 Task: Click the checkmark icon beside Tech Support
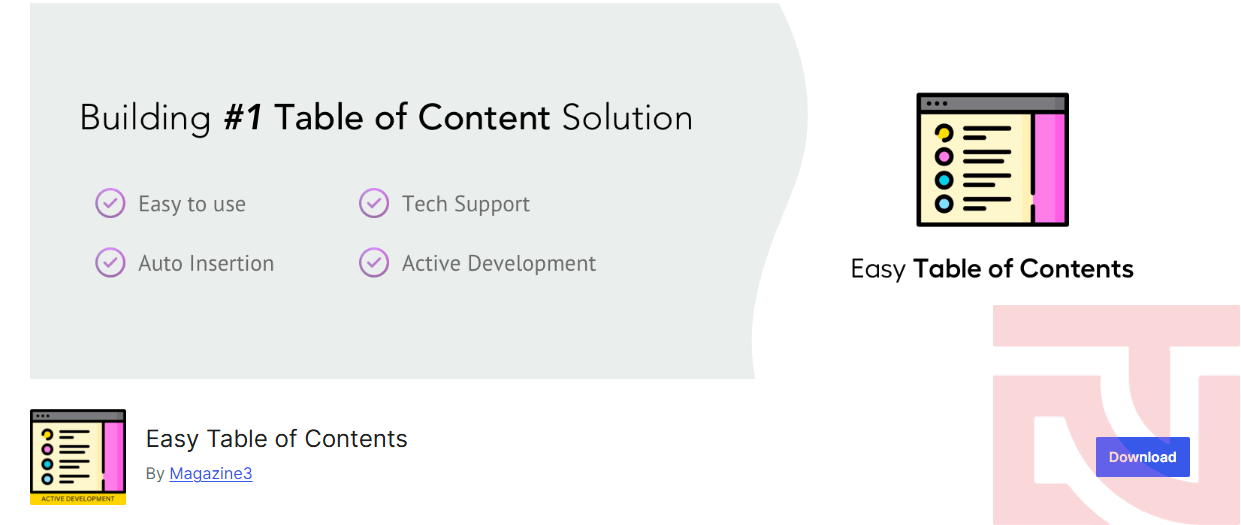click(x=374, y=203)
